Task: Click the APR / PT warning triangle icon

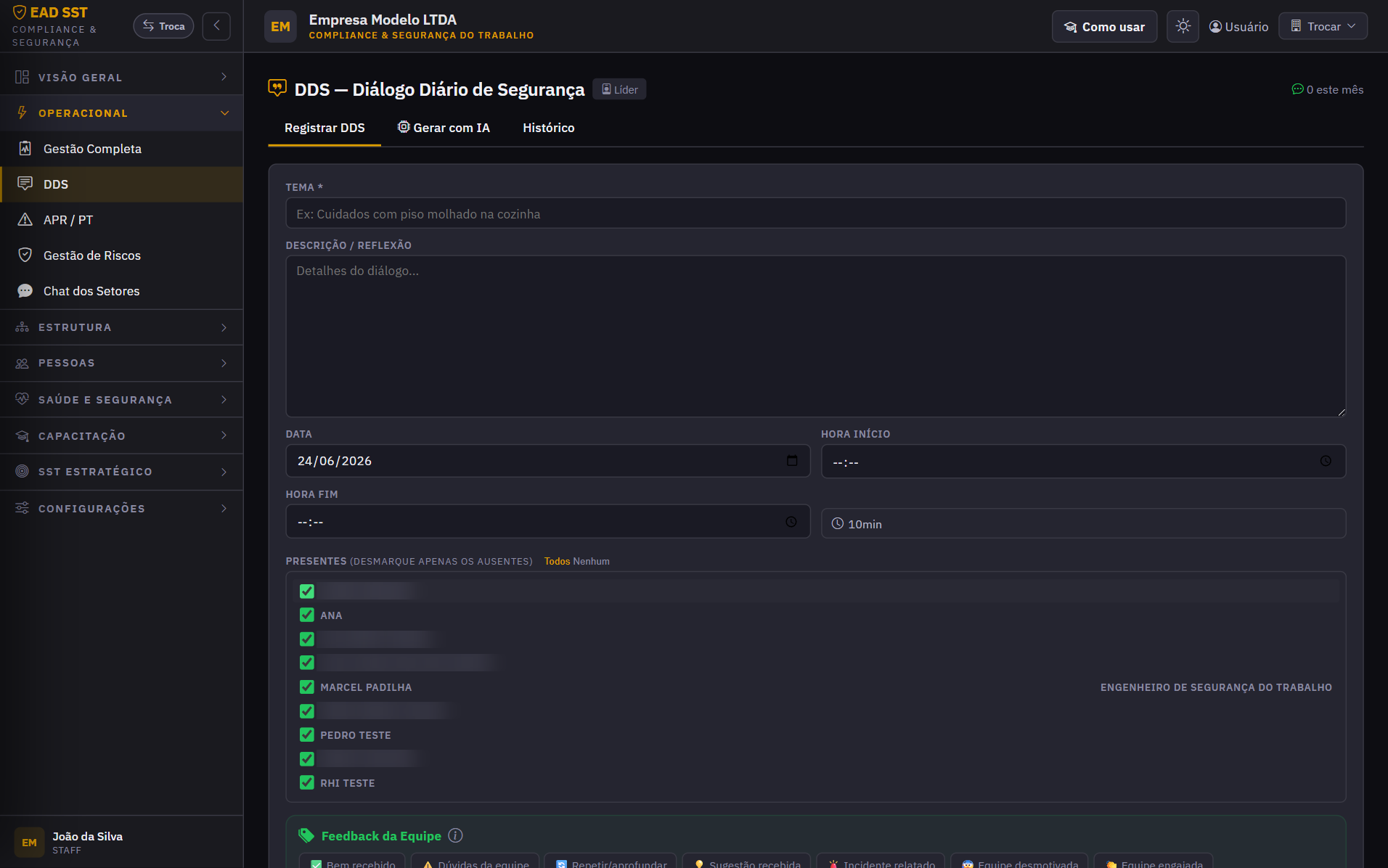Action: coord(25,219)
